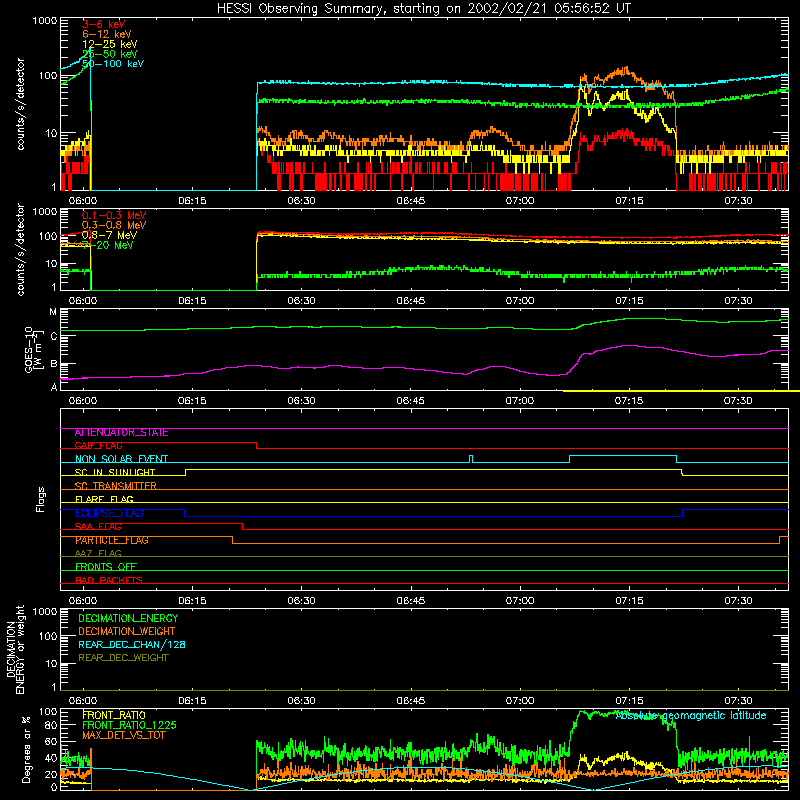Click the ECLIPSE_FLAG label
Image resolution: width=800 pixels, height=800 pixels.
(x=109, y=513)
